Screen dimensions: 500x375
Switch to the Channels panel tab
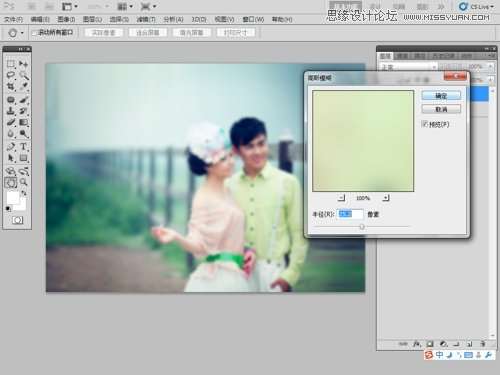[x=402, y=56]
